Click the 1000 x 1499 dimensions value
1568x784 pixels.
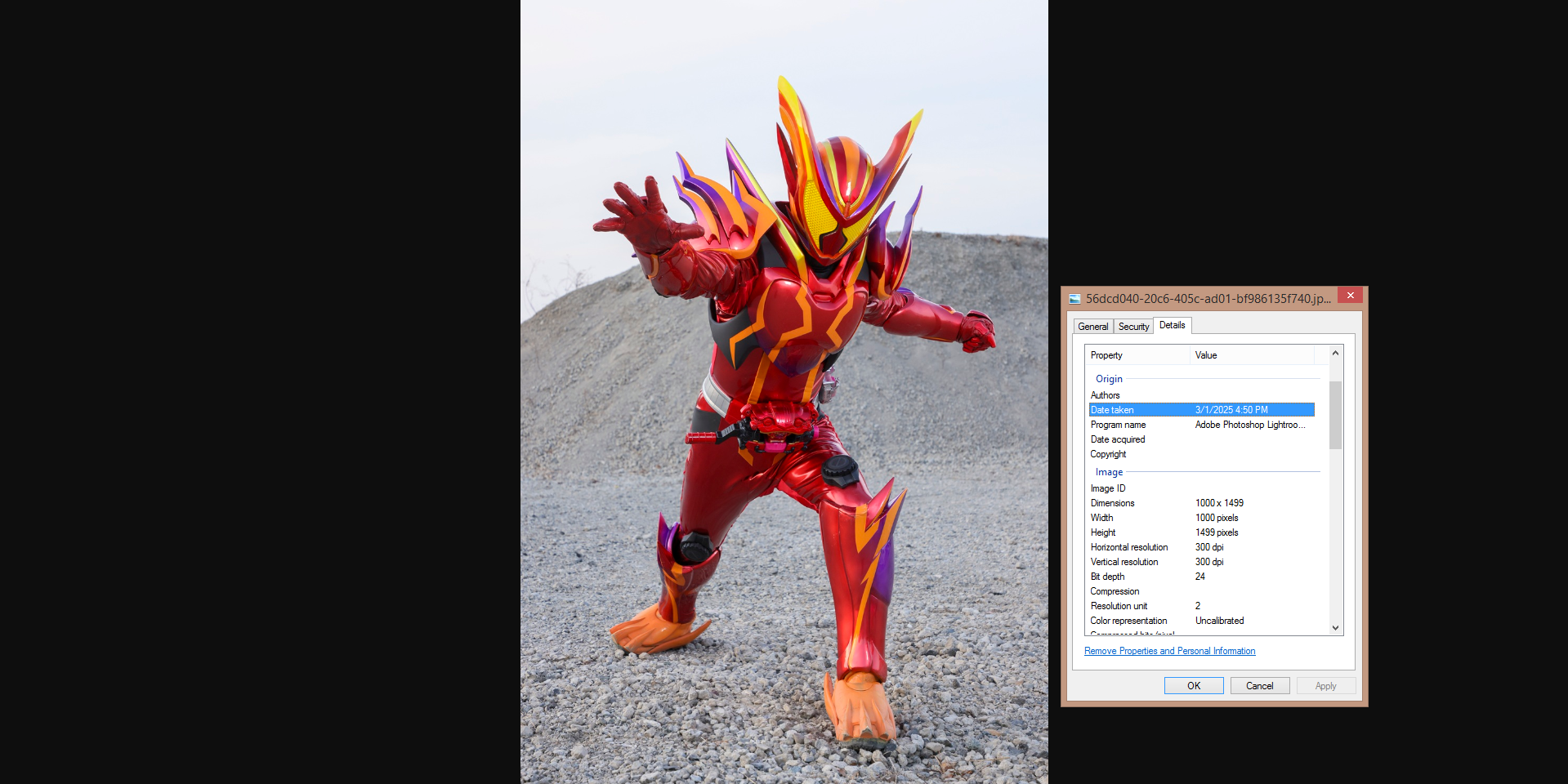[1219, 503]
